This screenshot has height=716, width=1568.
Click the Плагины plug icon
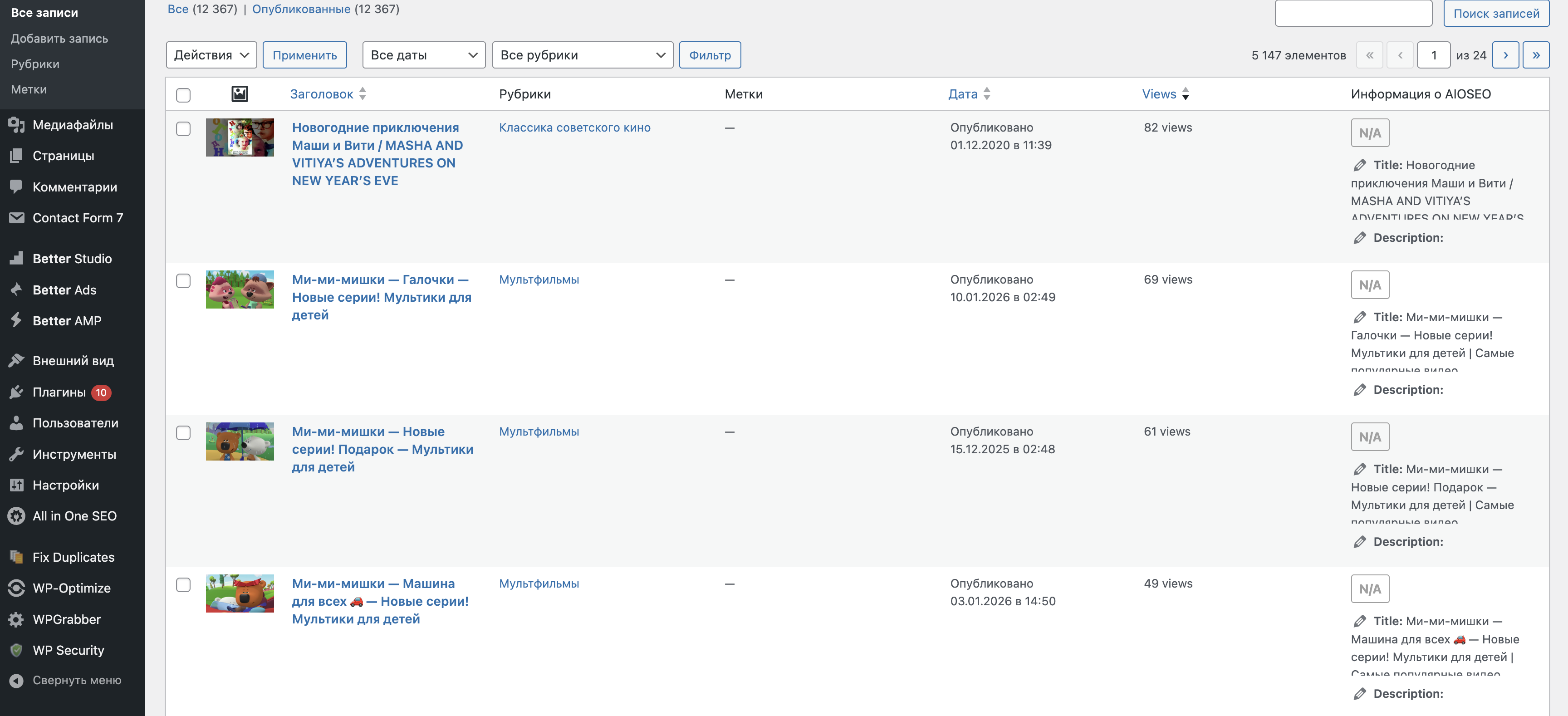(x=16, y=392)
